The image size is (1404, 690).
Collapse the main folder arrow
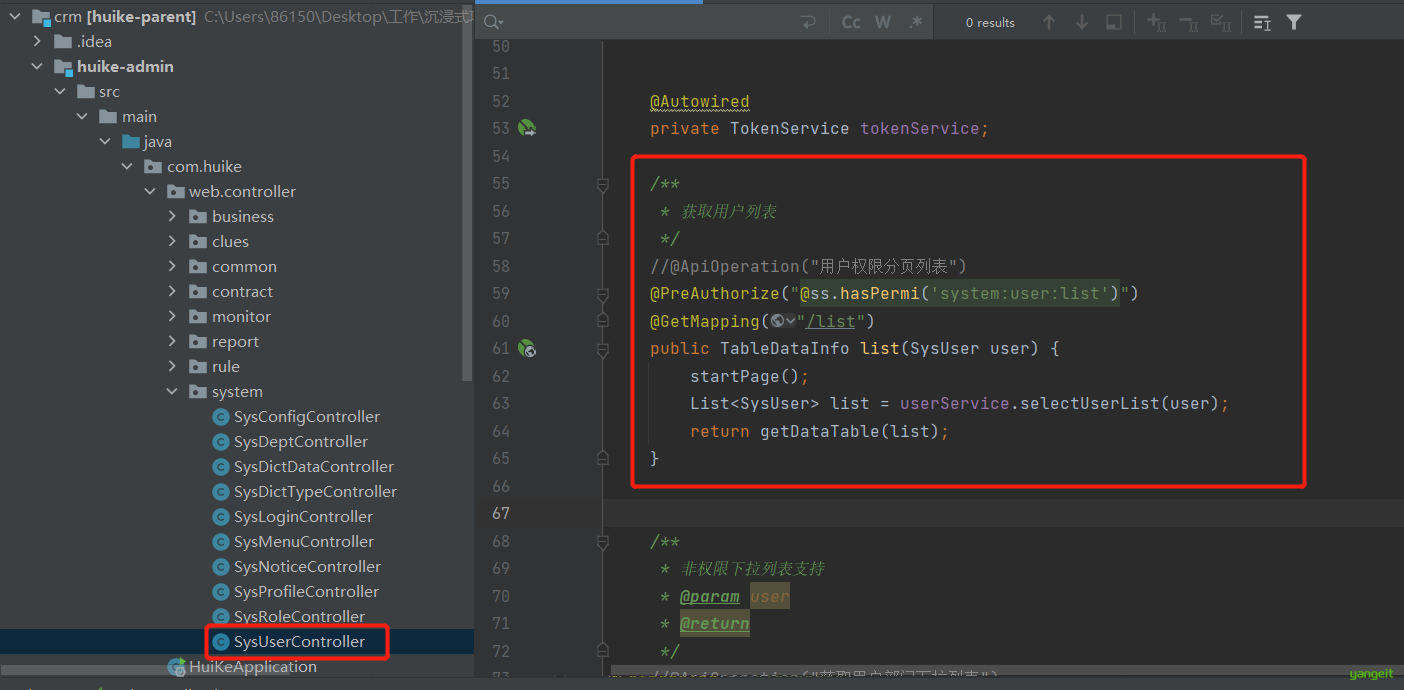tap(82, 117)
